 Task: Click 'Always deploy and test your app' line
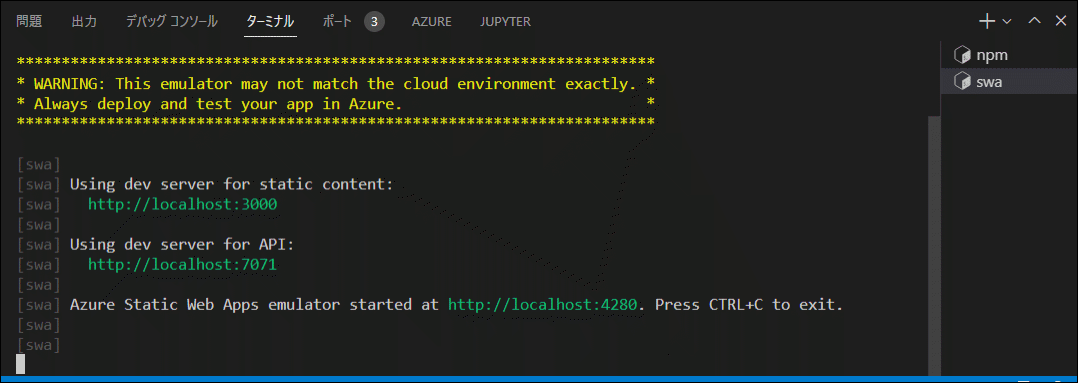coord(218,104)
